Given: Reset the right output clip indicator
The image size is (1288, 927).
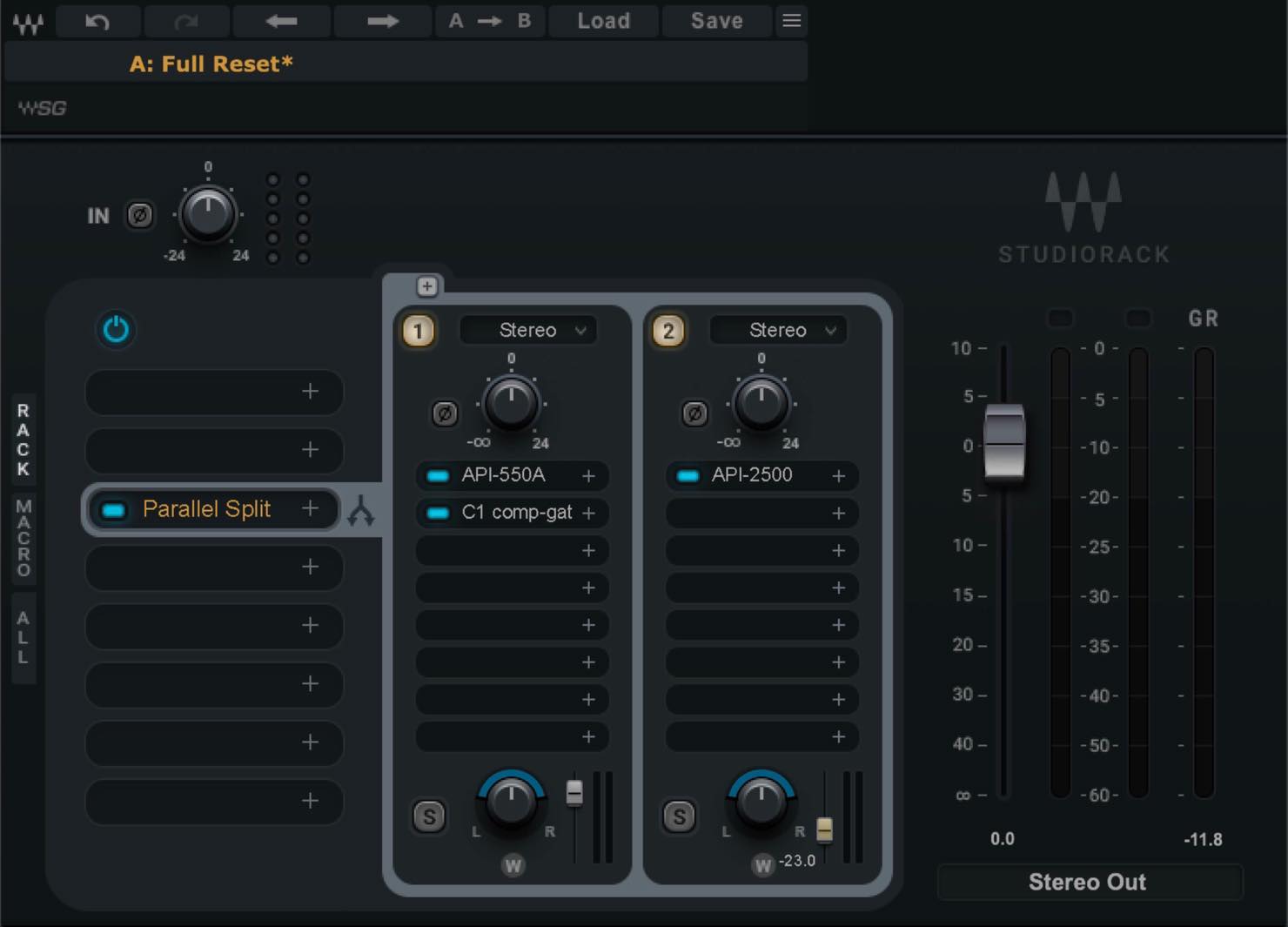Looking at the screenshot, I should pyautogui.click(x=1138, y=319).
